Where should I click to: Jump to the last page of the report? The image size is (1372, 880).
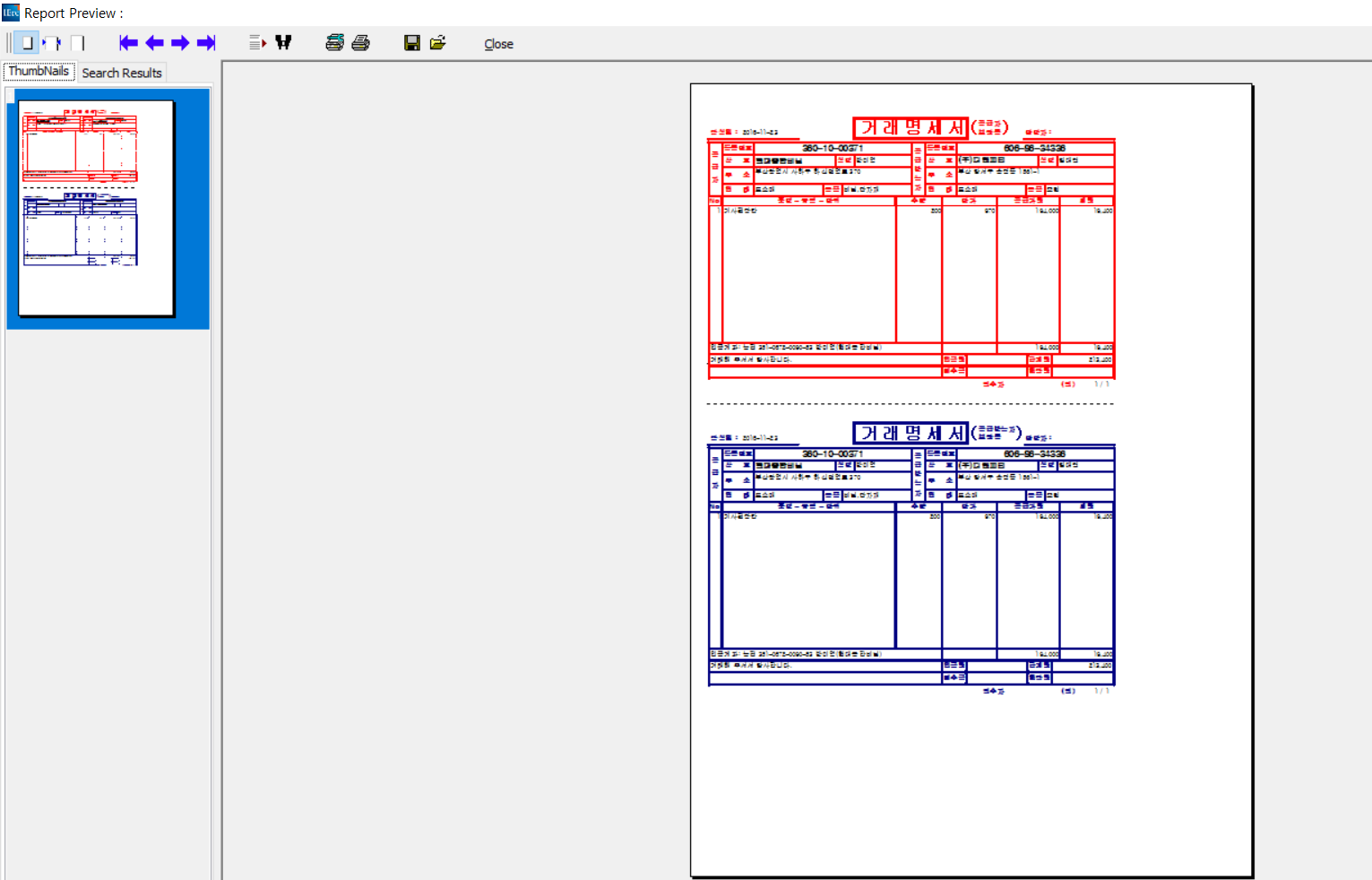(x=206, y=43)
